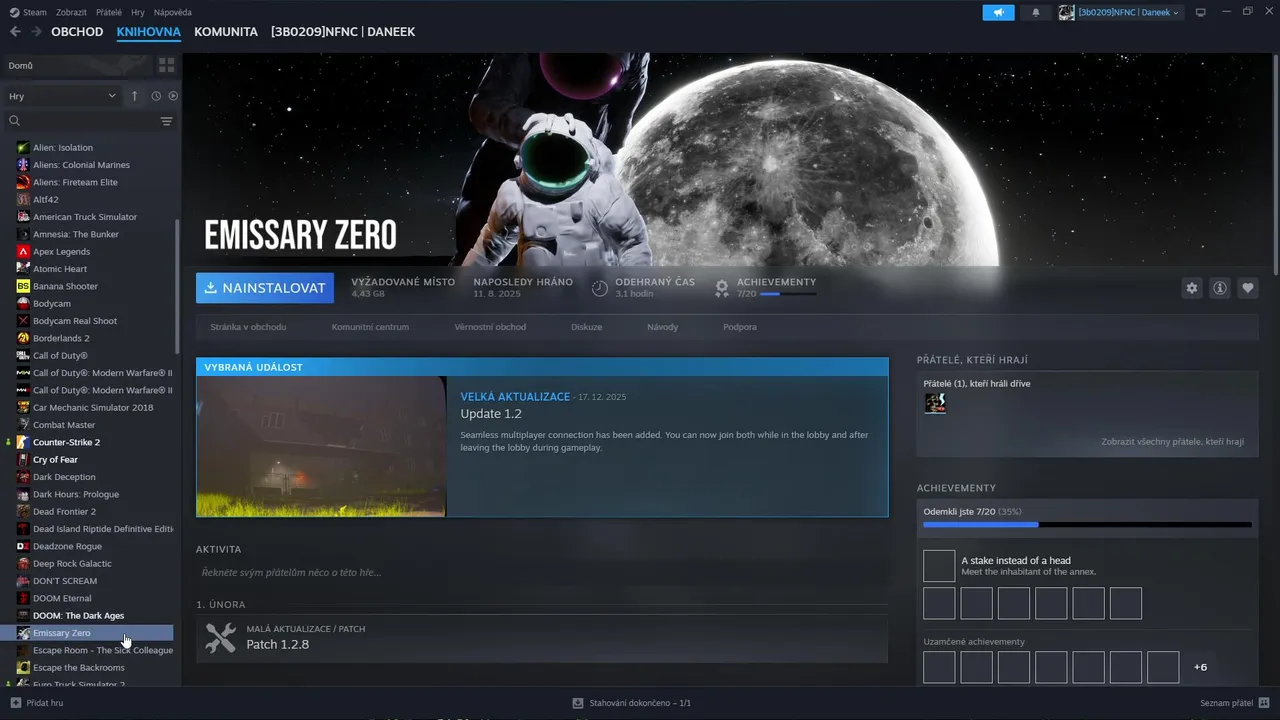The height and width of the screenshot is (720, 1280).
Task: Select Emissary Zero in the library list
Action: point(88,633)
